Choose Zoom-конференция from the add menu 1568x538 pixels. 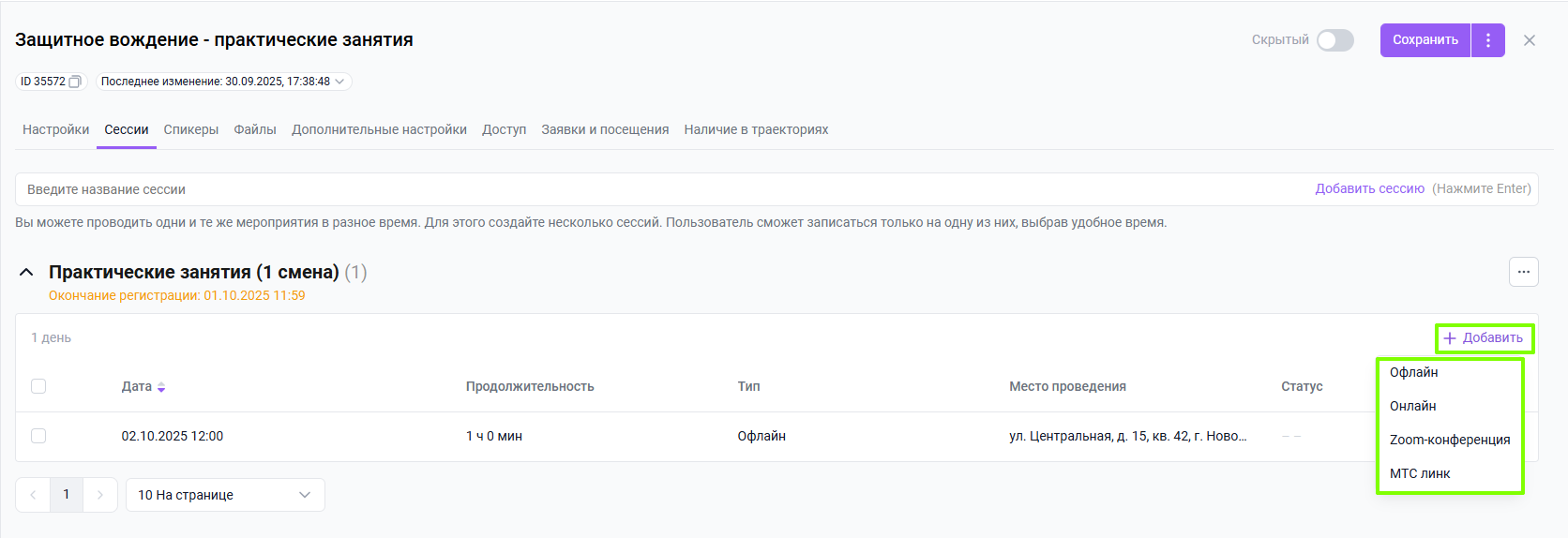[x=1449, y=440]
